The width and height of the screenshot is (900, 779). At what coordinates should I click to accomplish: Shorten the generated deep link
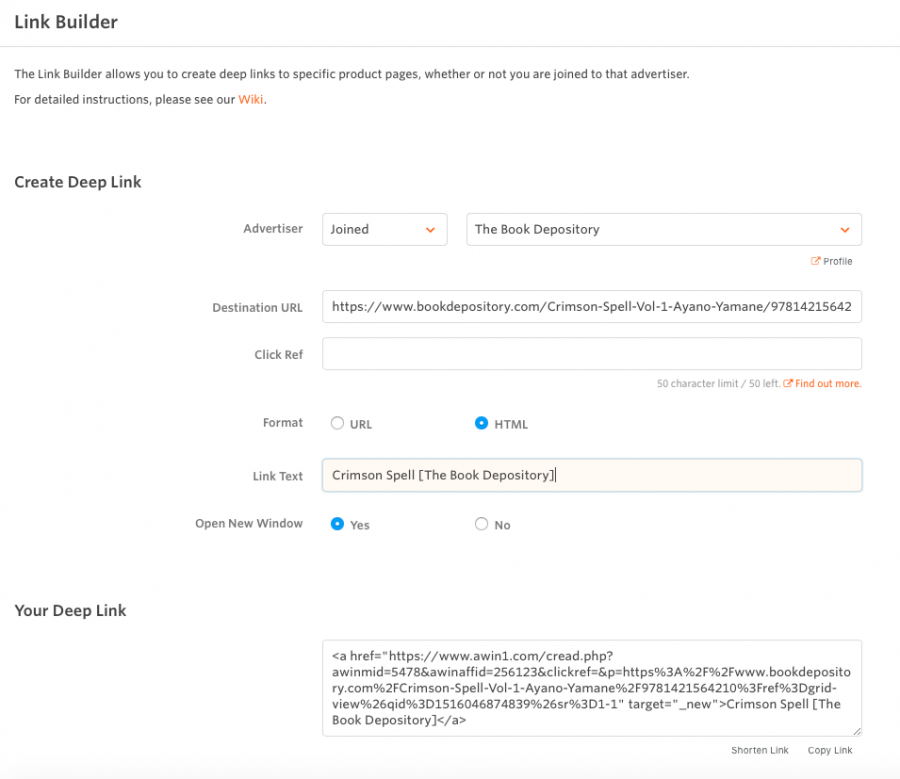coord(760,750)
